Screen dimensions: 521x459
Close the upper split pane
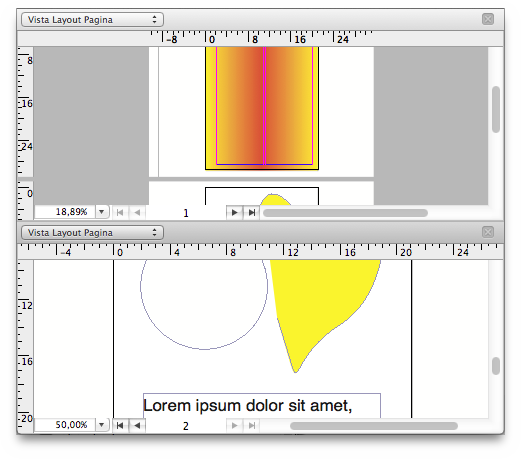[x=488, y=19]
